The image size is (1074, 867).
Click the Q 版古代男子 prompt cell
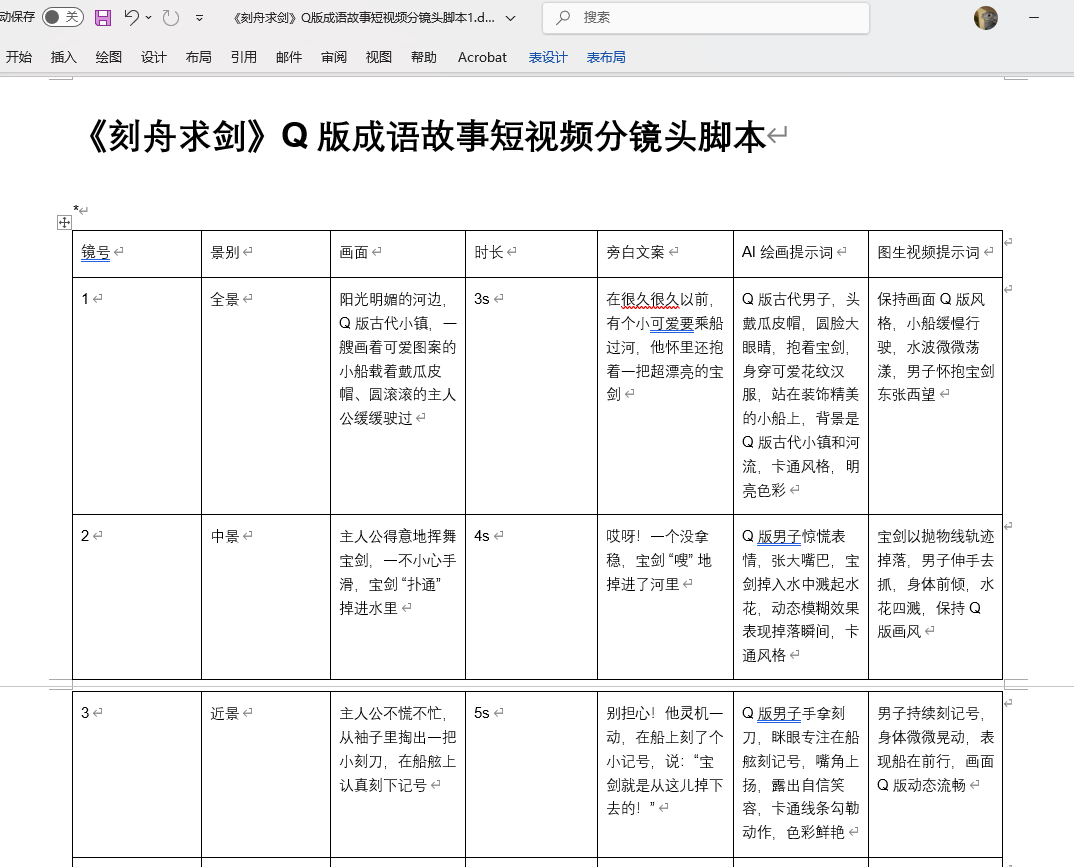pyautogui.click(x=801, y=396)
